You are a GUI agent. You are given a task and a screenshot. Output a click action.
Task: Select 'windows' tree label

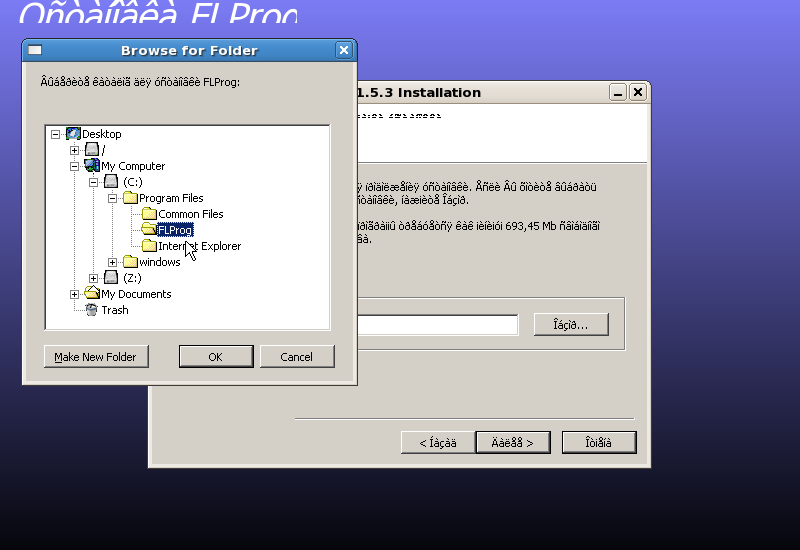160,262
